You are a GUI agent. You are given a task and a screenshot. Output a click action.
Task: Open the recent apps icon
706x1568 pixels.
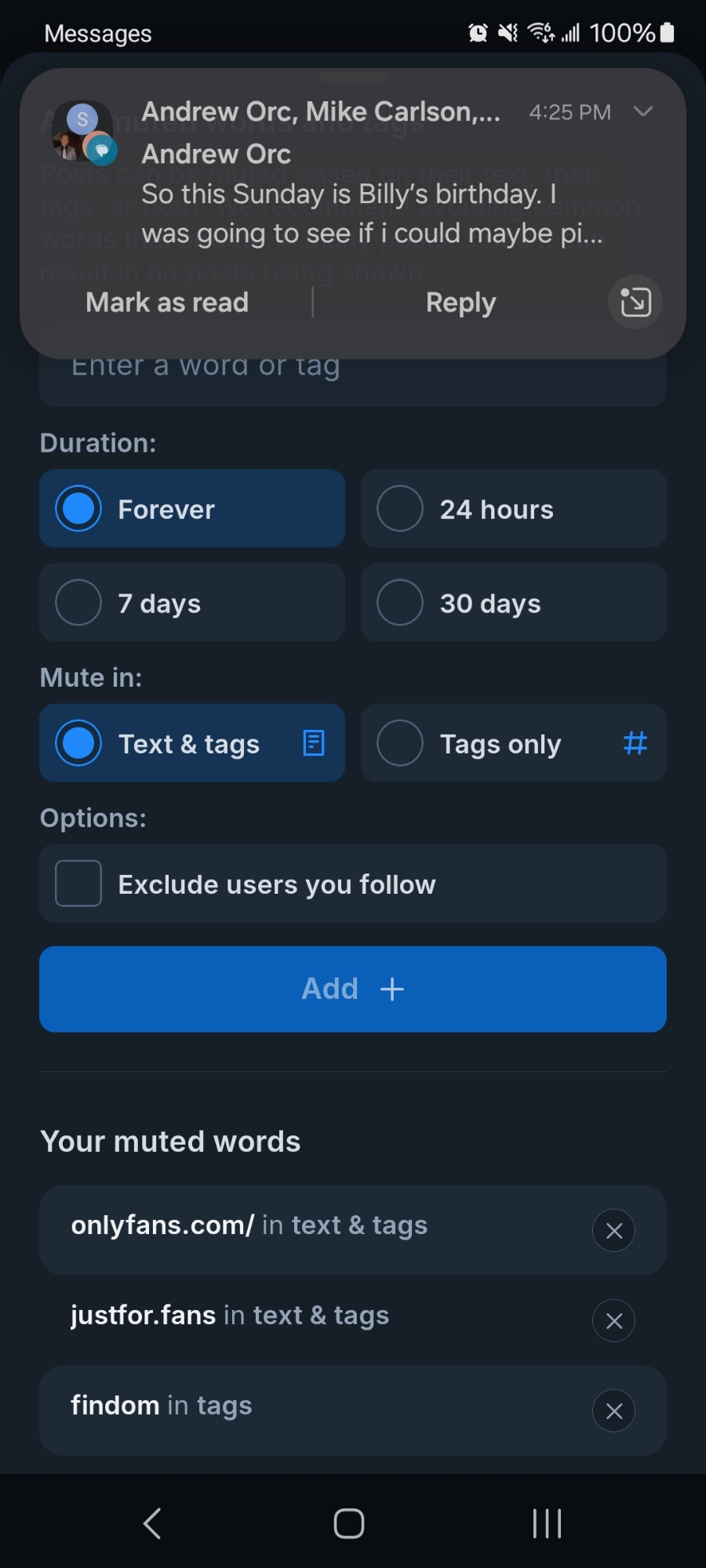click(x=547, y=1523)
